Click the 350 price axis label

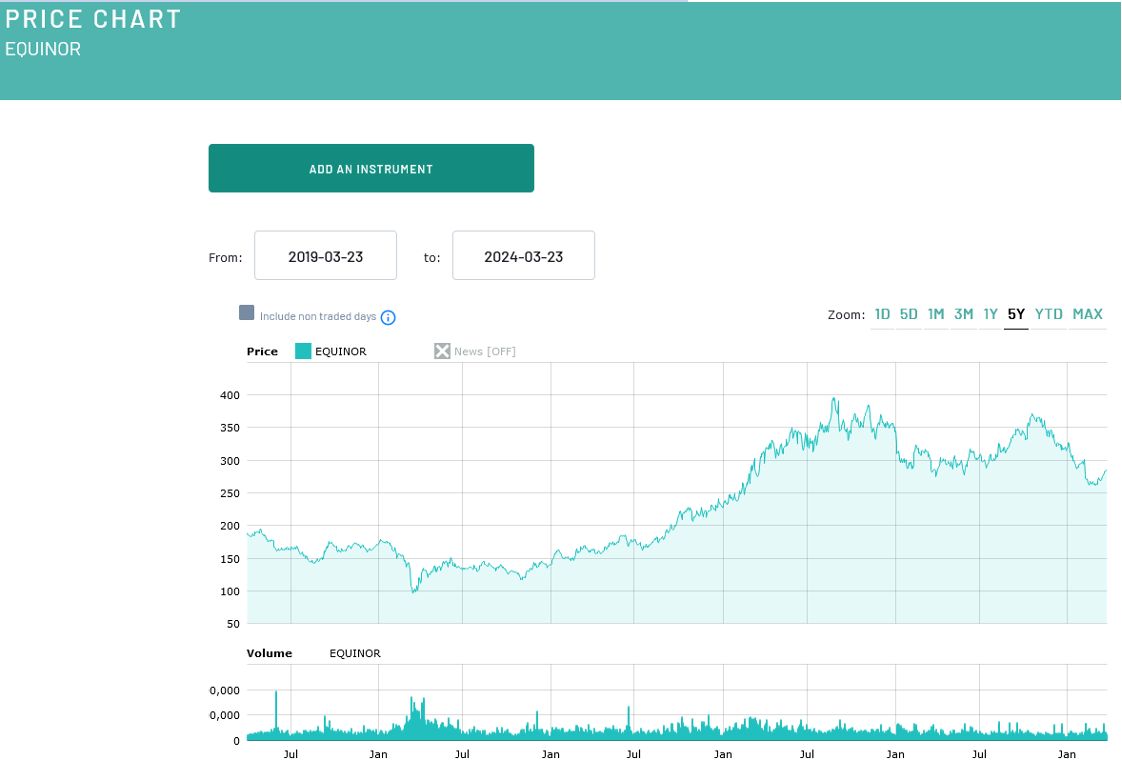pos(230,428)
